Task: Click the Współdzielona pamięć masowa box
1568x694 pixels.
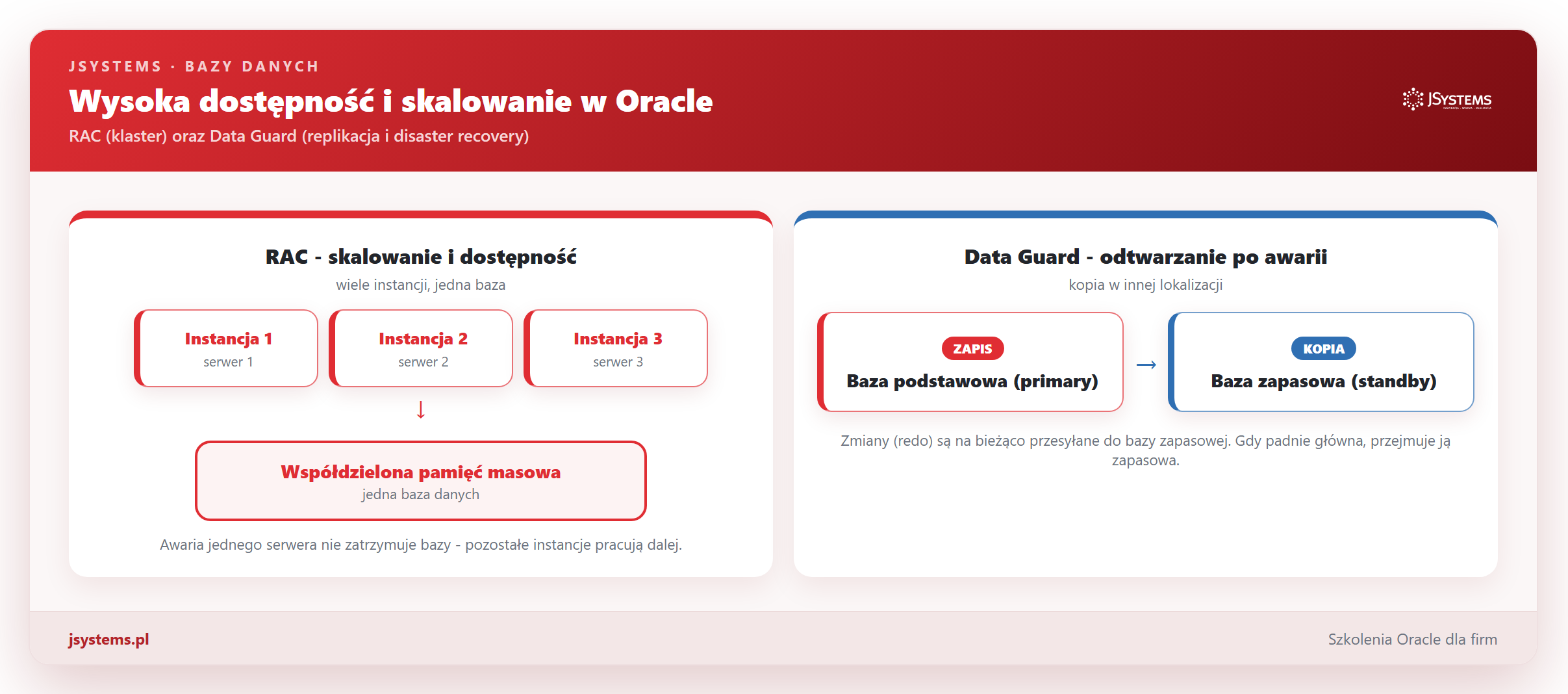Action: 421,481
